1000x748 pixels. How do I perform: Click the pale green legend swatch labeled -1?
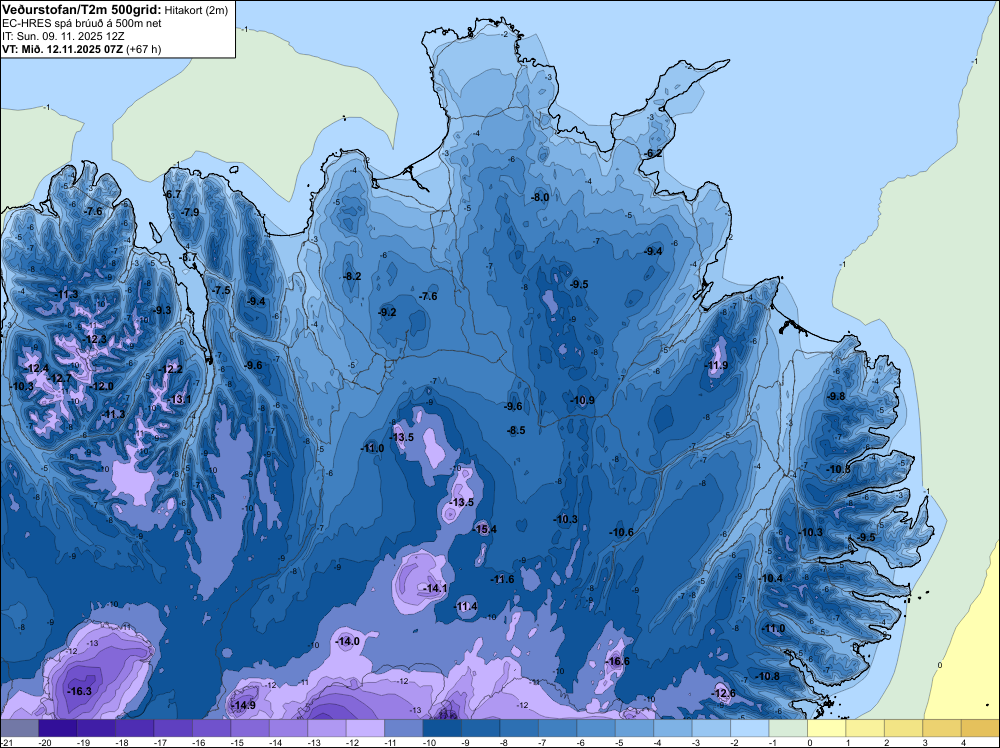click(788, 728)
